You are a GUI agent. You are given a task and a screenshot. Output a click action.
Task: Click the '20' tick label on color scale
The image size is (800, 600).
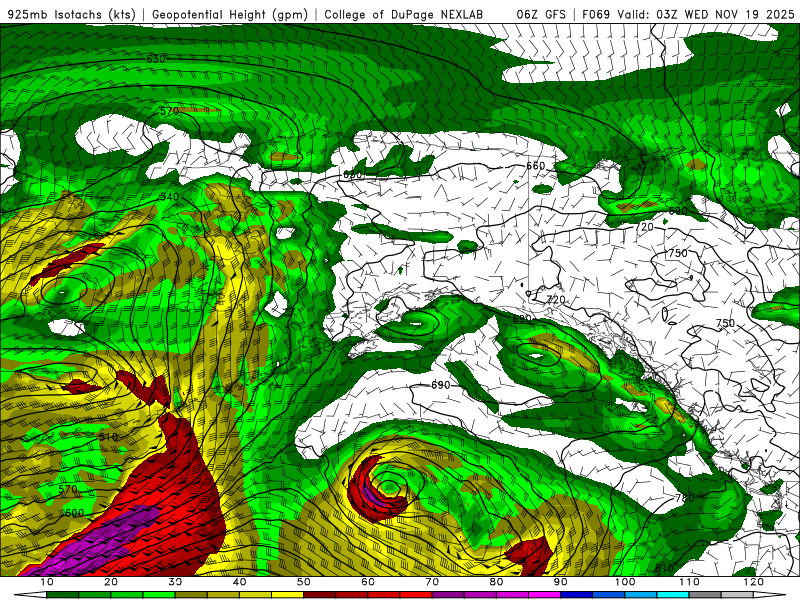111,582
